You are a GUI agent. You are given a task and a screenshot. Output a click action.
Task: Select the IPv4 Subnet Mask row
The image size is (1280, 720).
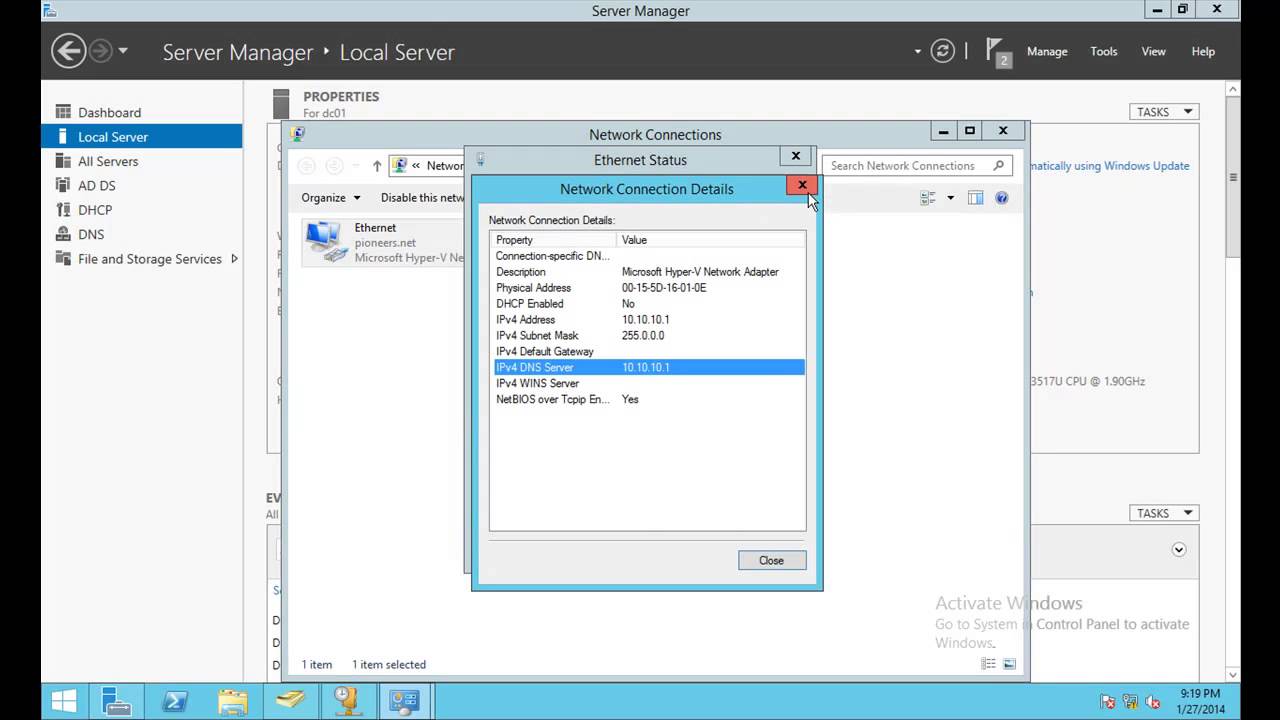pos(647,335)
